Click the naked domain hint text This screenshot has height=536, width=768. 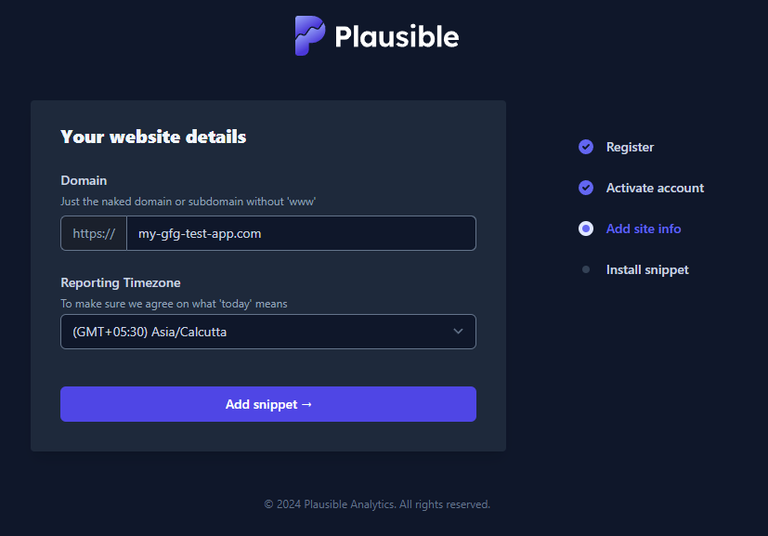click(x=188, y=202)
